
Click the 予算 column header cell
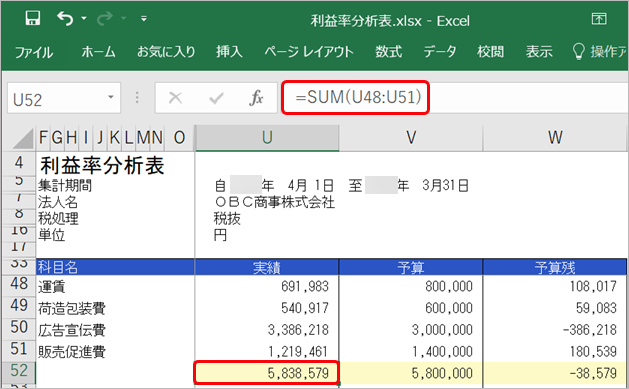411,267
